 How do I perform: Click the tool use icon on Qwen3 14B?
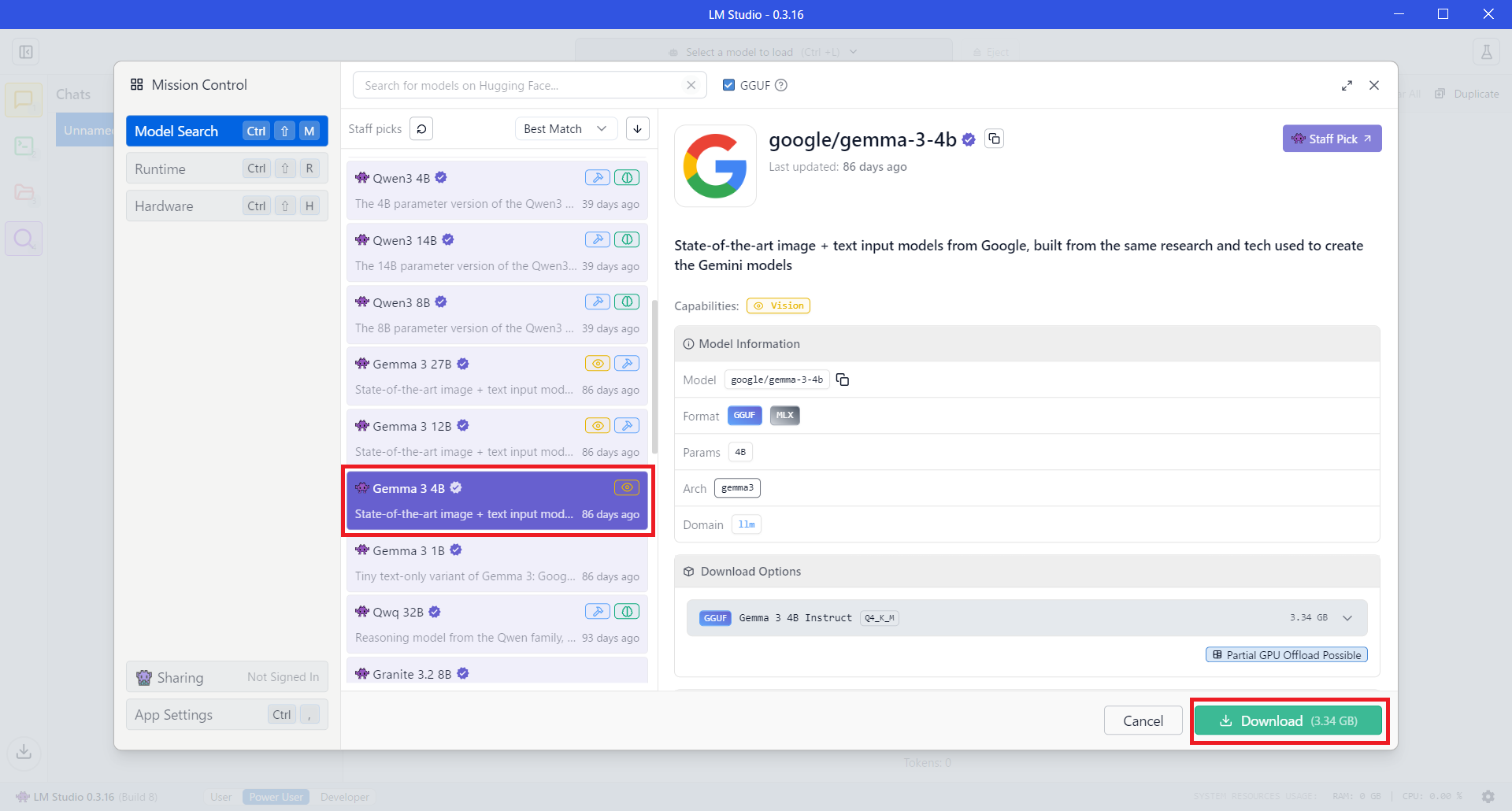(598, 239)
